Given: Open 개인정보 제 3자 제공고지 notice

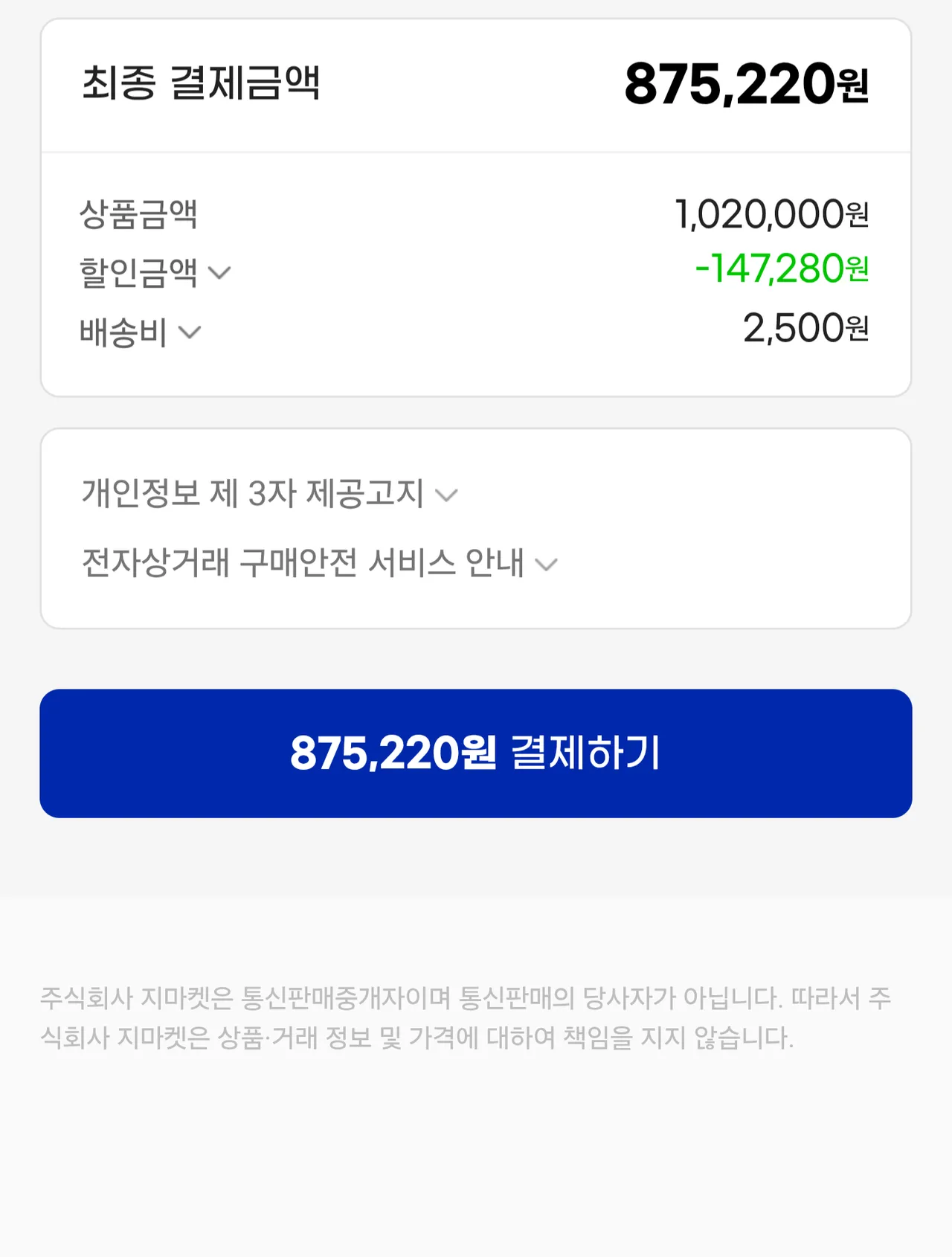Looking at the screenshot, I should (x=252, y=493).
